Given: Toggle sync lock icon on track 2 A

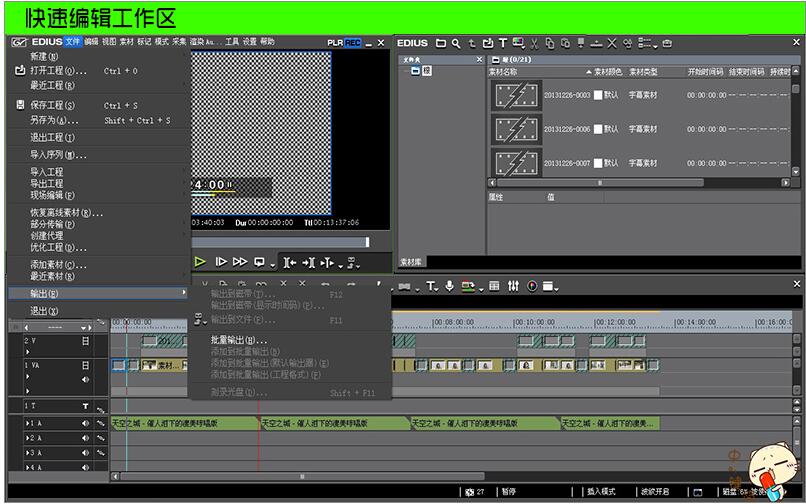Looking at the screenshot, I should (101, 438).
